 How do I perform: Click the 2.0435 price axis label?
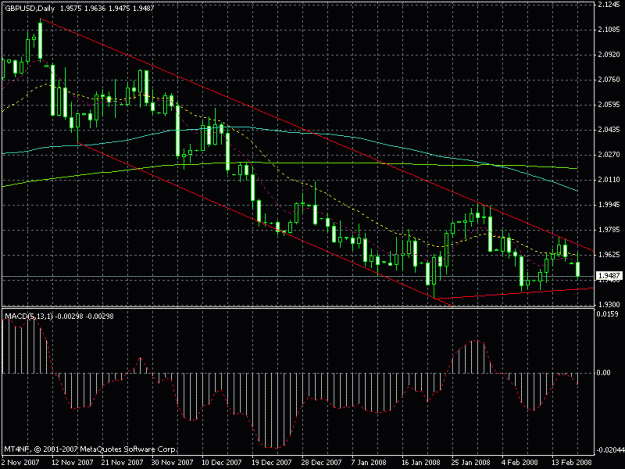pos(609,130)
